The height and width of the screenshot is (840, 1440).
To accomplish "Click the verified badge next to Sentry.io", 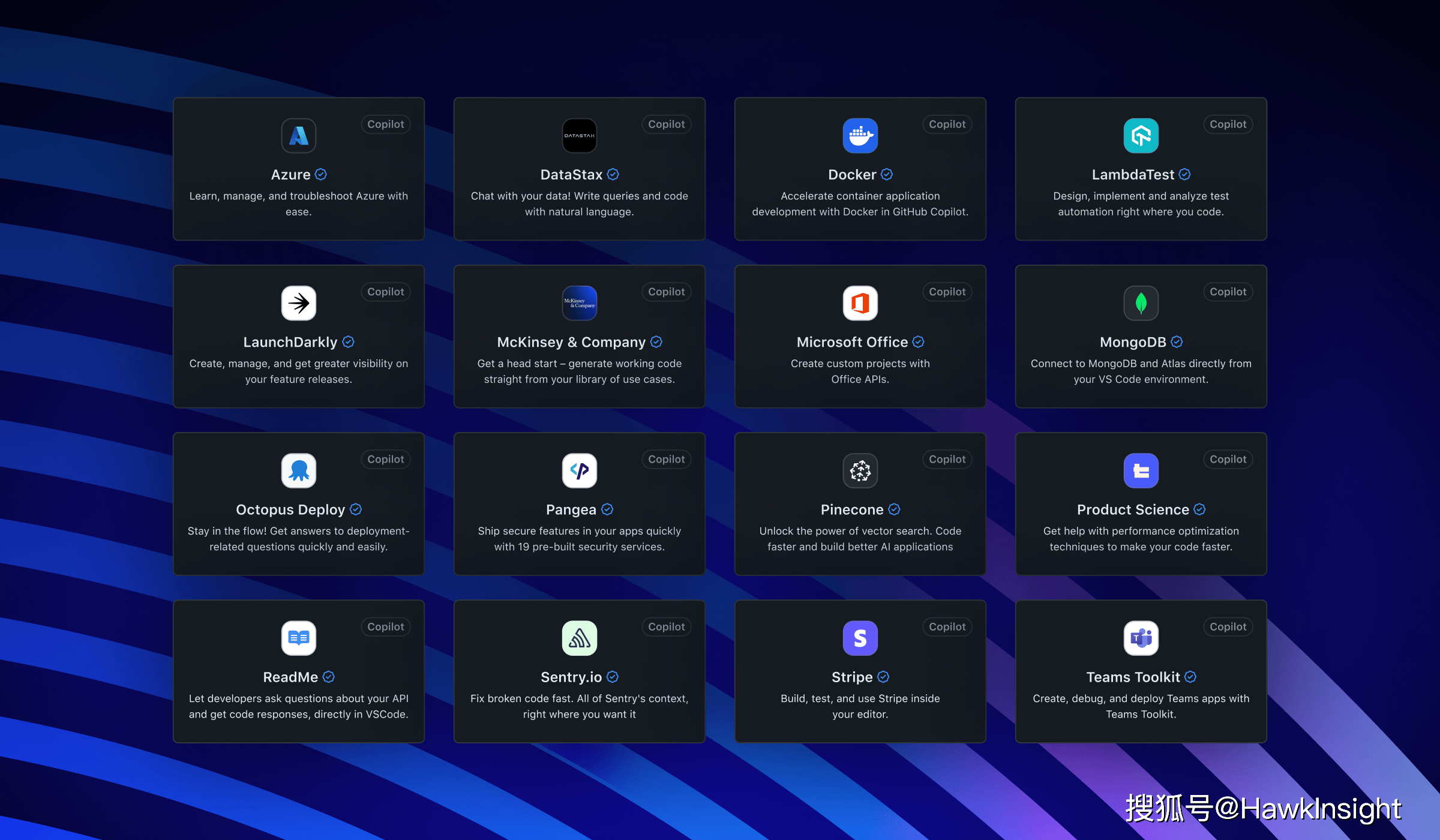I will (x=613, y=676).
